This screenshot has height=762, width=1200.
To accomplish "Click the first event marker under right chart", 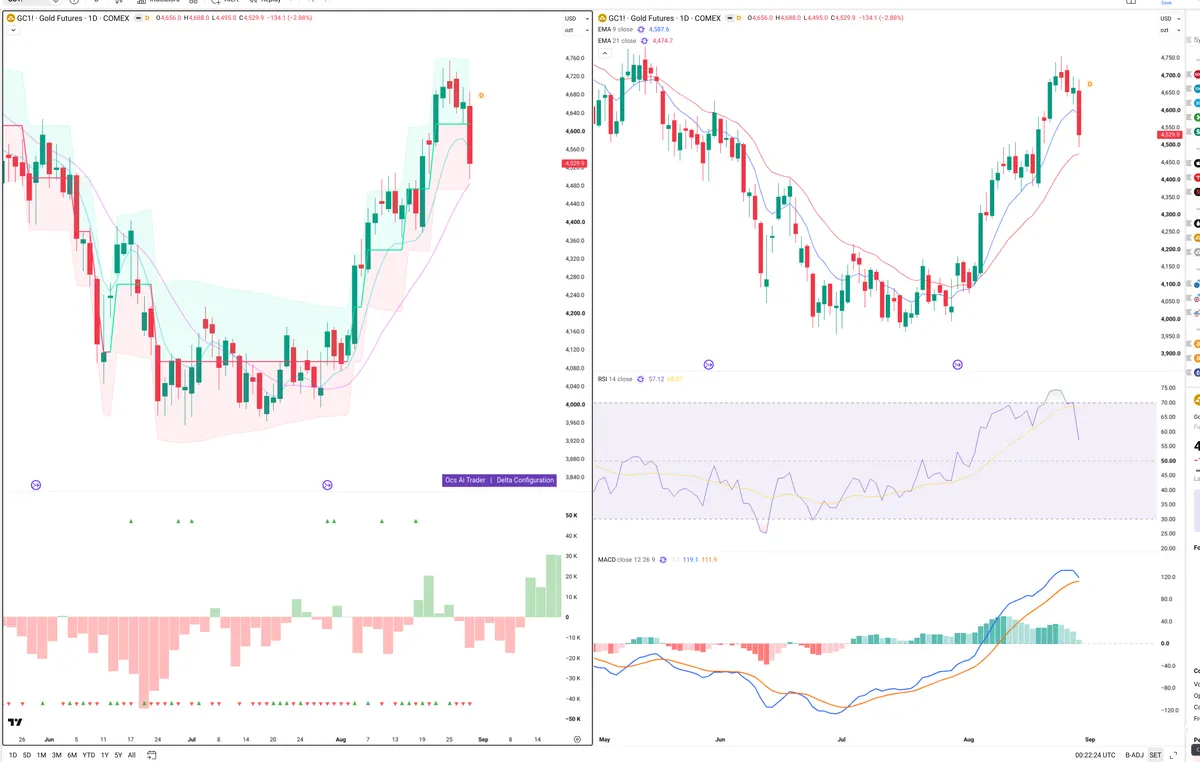I will pos(709,364).
